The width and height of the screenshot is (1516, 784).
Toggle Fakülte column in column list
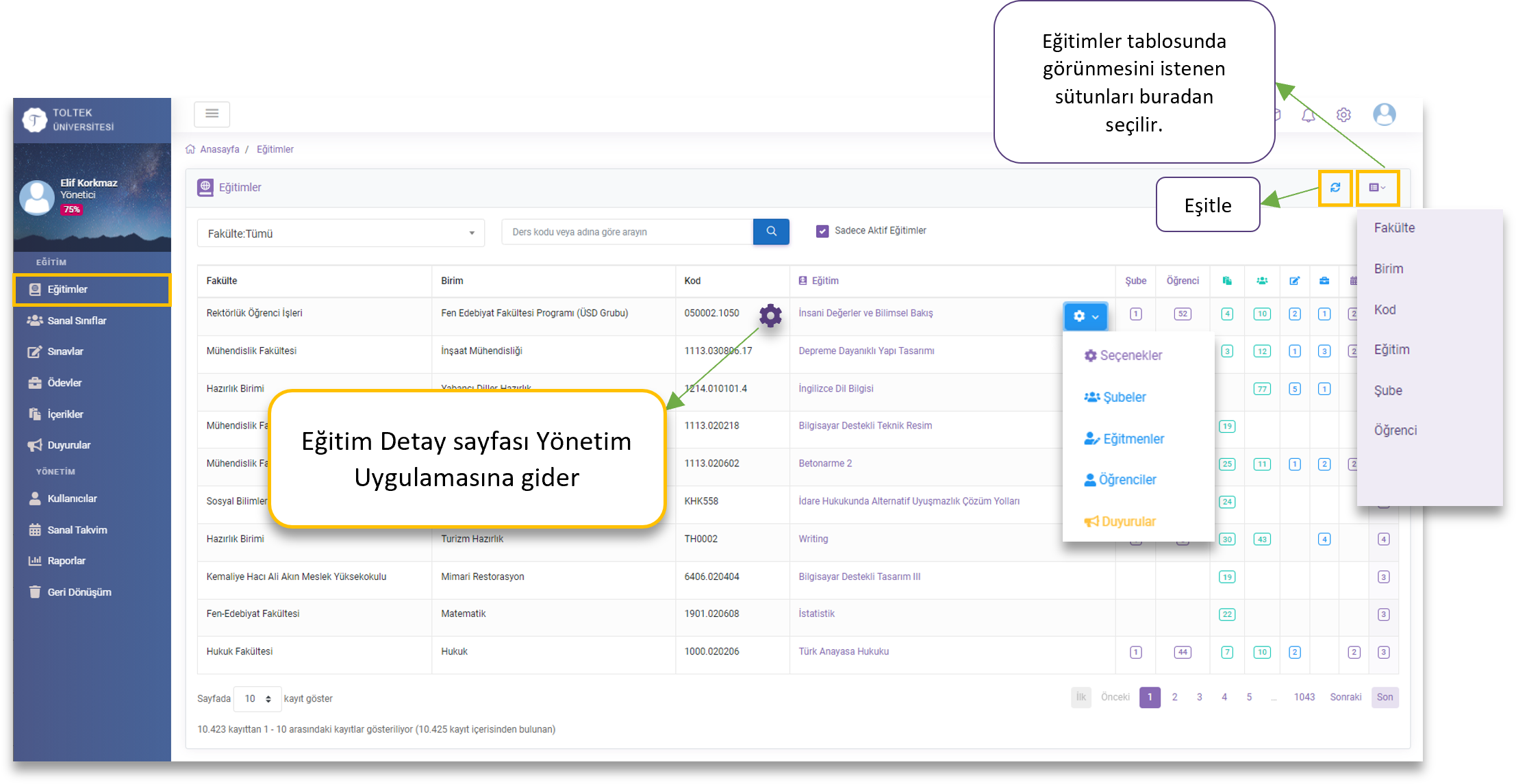point(1394,228)
